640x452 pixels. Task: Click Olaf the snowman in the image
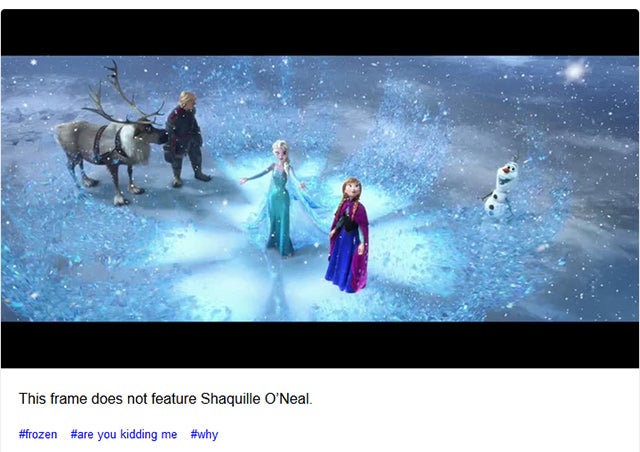click(501, 189)
